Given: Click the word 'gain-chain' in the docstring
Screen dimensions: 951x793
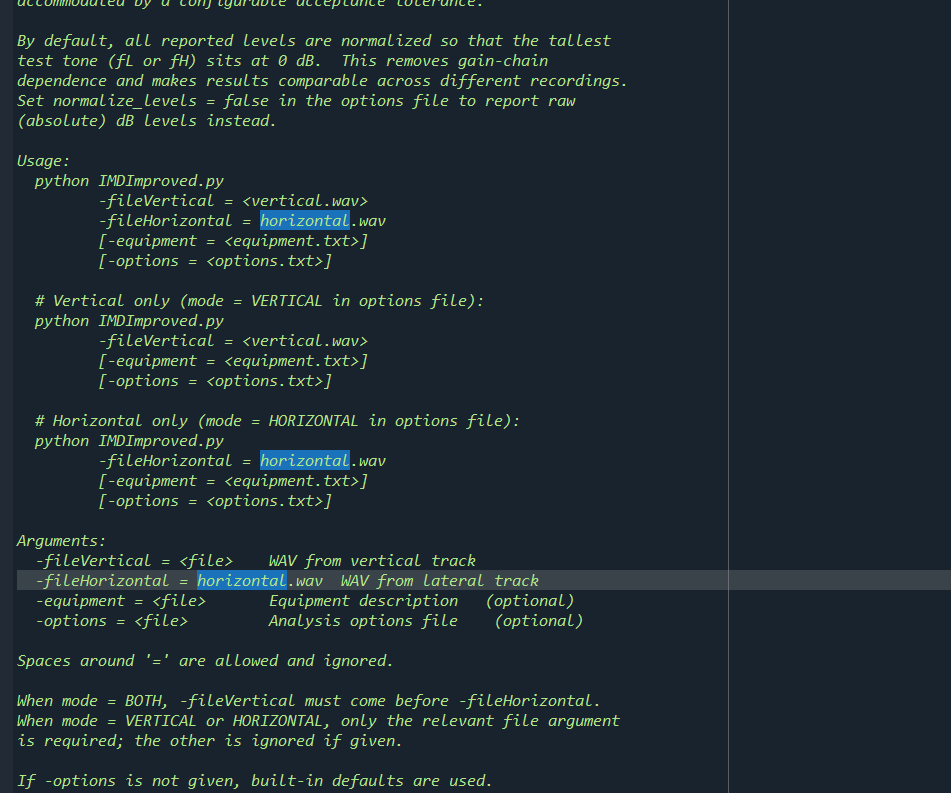Looking at the screenshot, I should [503, 61].
